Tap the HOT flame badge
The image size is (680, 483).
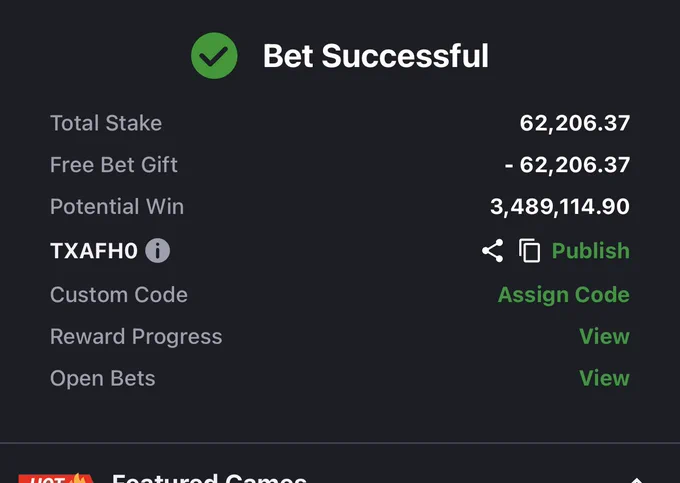[x=56, y=478]
